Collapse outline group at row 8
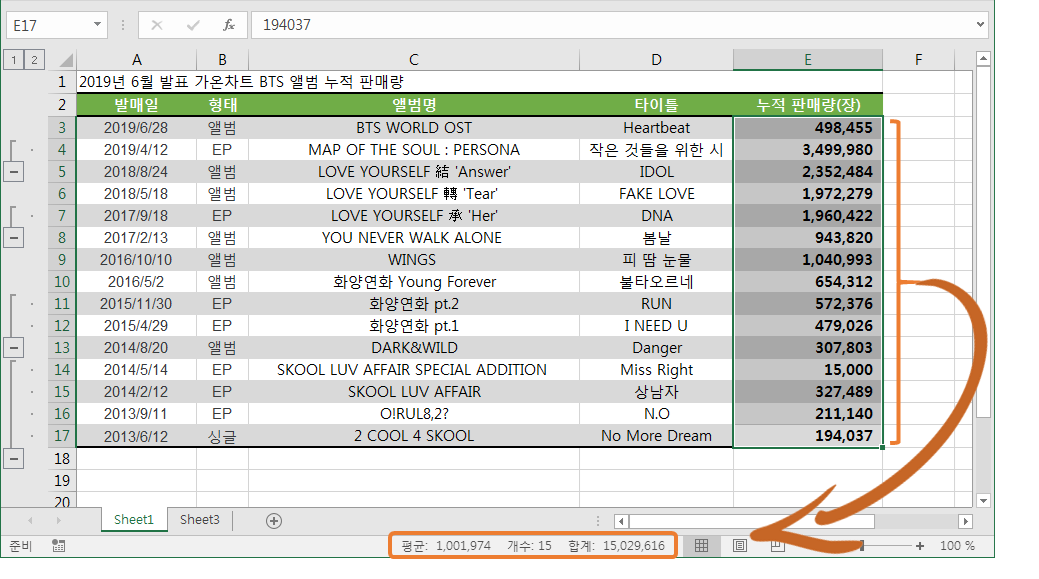Screen dimensions: 1039x579 click(x=14, y=238)
